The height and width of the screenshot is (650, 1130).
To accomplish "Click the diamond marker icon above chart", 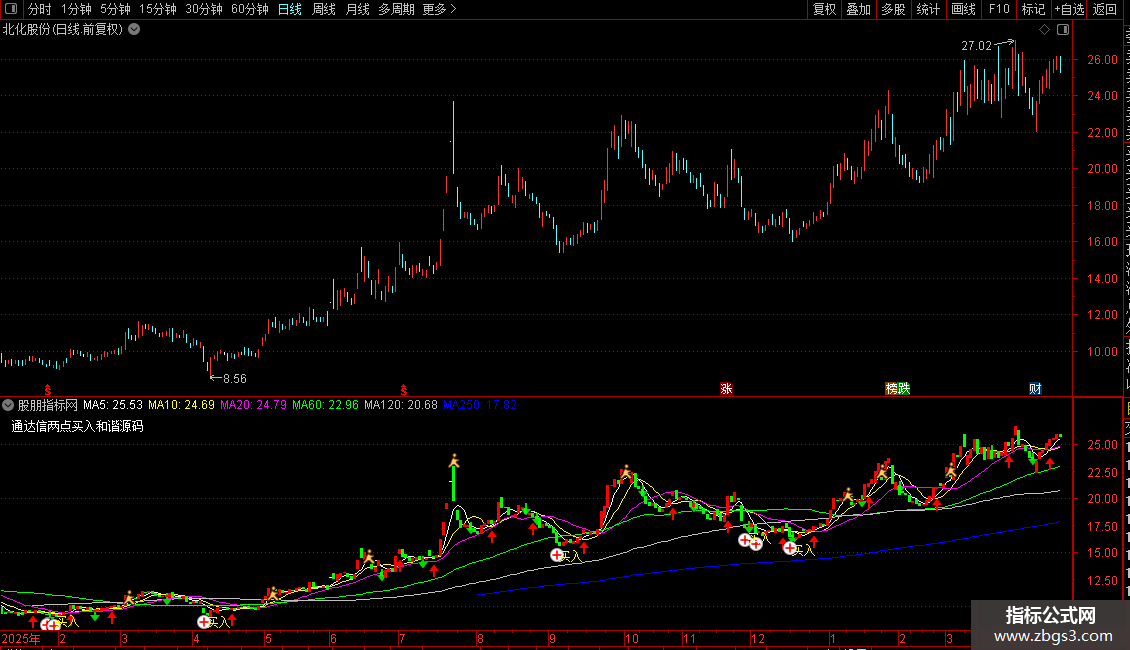I will [x=1044, y=30].
